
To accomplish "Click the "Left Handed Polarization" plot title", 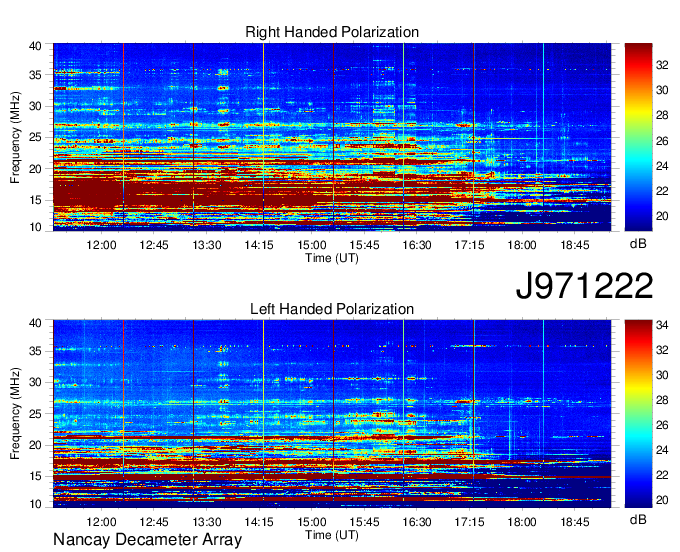I will (x=332, y=309).
